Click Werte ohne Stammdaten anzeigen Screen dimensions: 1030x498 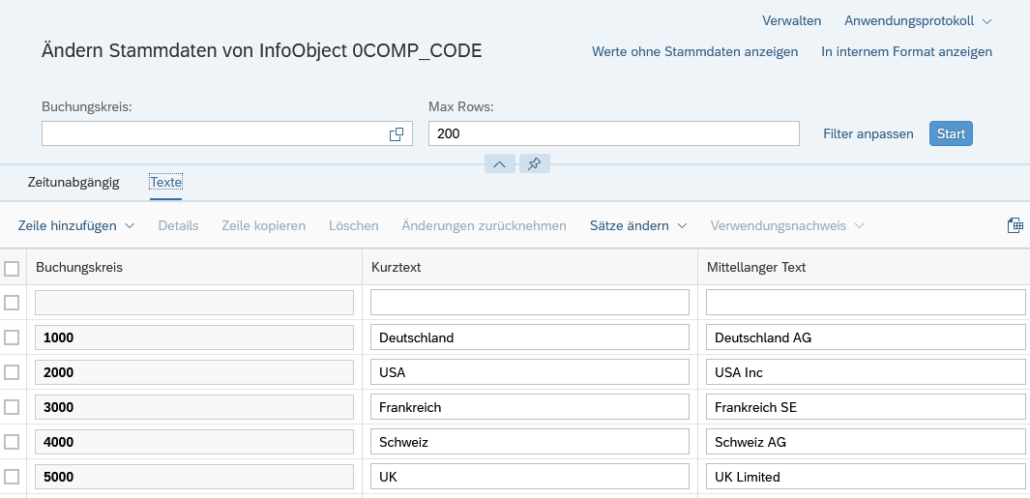pos(695,51)
